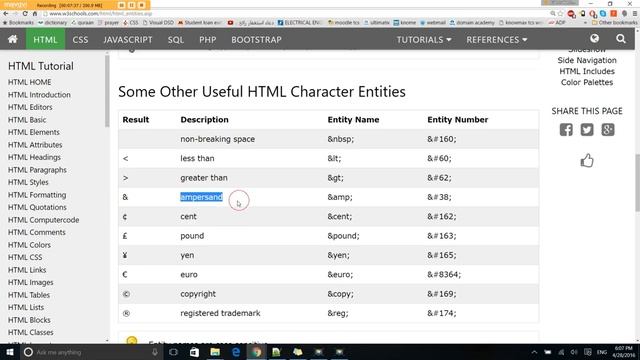Click the highlighted 'ampersand' cell
Viewport: 640px width, 360px height.
(x=201, y=197)
